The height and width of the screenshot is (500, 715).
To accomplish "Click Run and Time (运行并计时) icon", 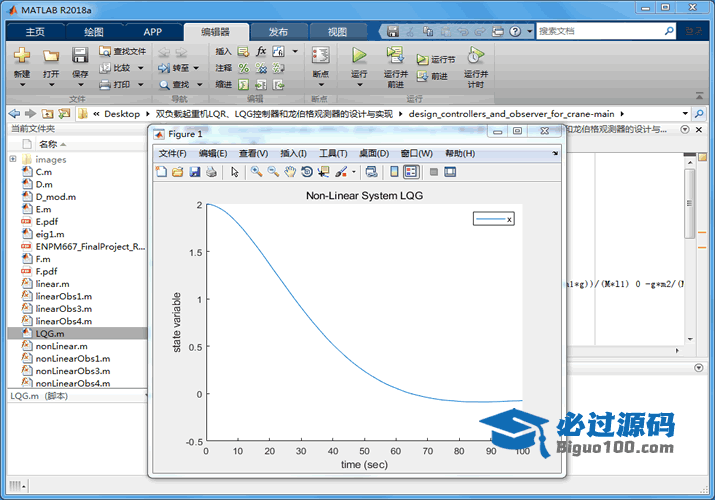I will coord(475,55).
